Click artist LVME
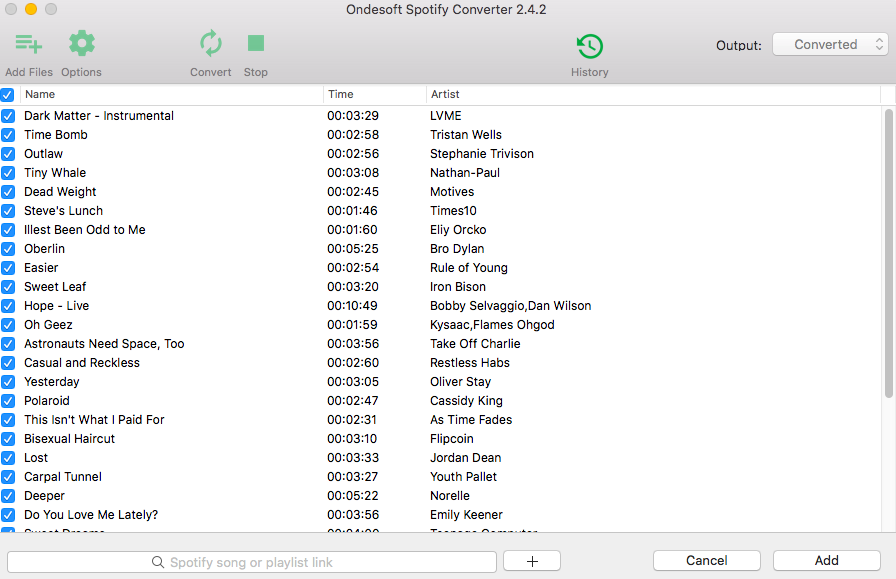 (446, 115)
